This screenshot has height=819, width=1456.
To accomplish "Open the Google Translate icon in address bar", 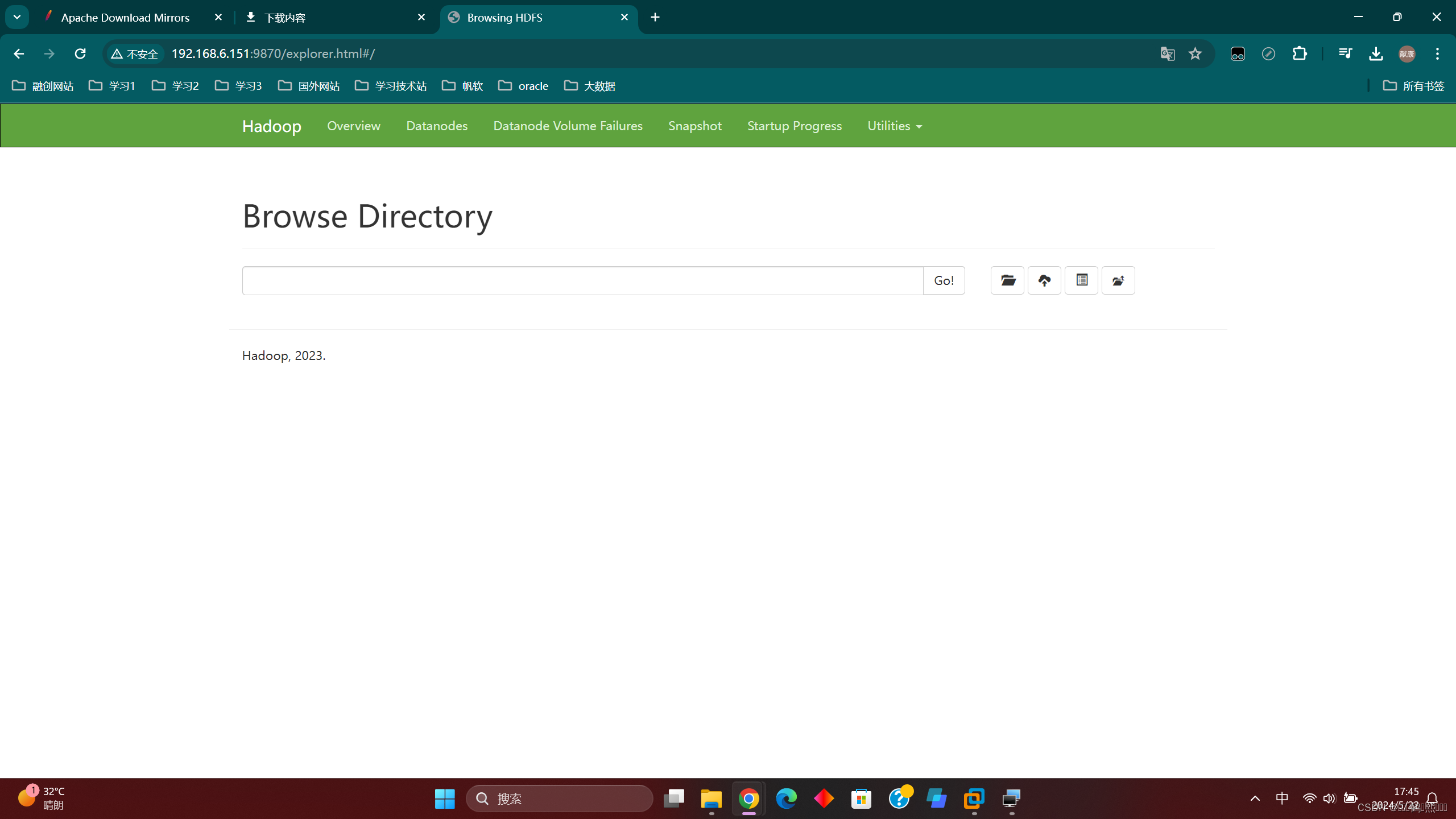I will [1167, 54].
